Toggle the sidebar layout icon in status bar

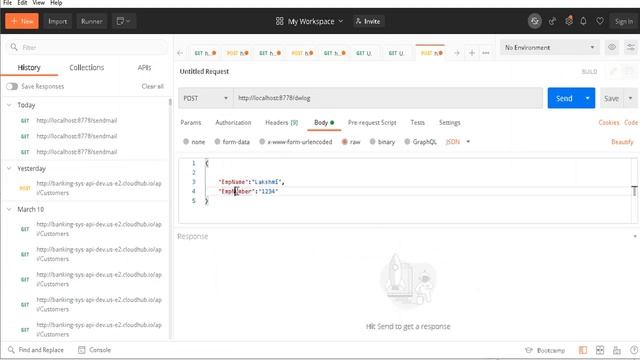[x=583, y=350]
